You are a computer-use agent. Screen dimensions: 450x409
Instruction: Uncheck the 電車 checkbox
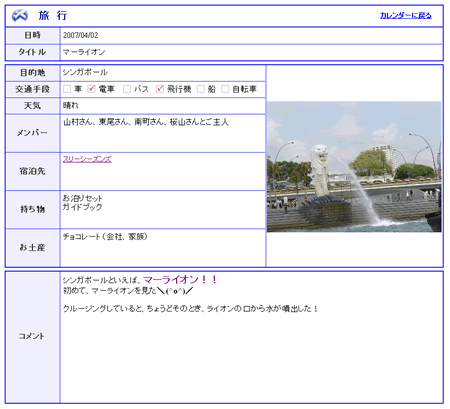pyautogui.click(x=91, y=89)
